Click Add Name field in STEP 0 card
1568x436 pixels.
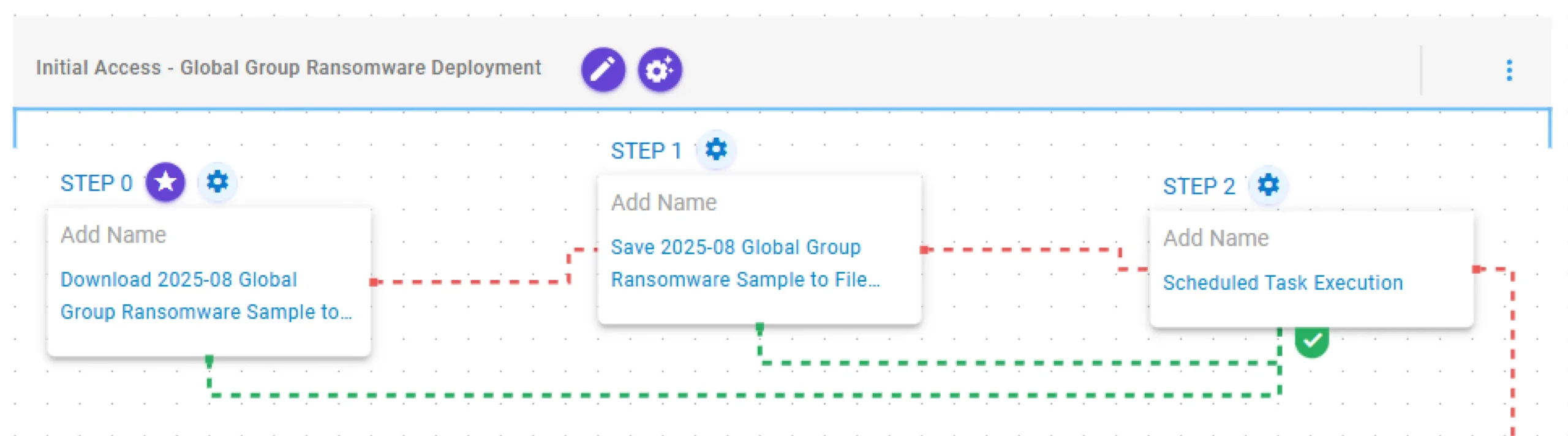tap(113, 235)
